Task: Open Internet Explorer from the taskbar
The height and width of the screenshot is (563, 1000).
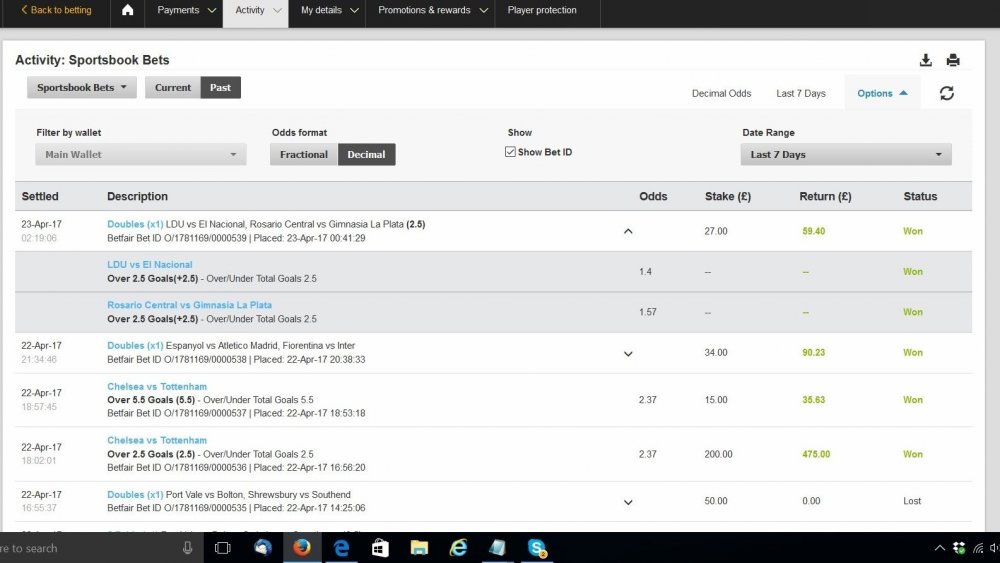Action: point(458,548)
